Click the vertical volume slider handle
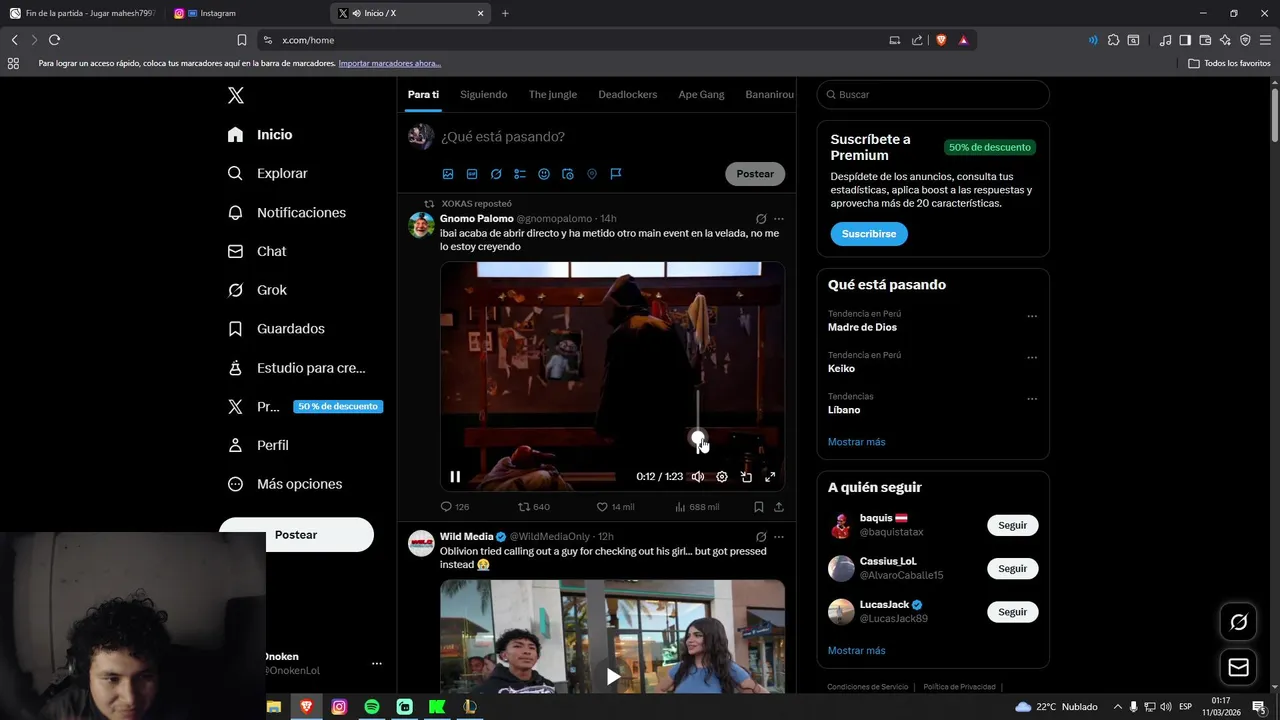Screen dimensions: 1280x720 (x=698, y=437)
